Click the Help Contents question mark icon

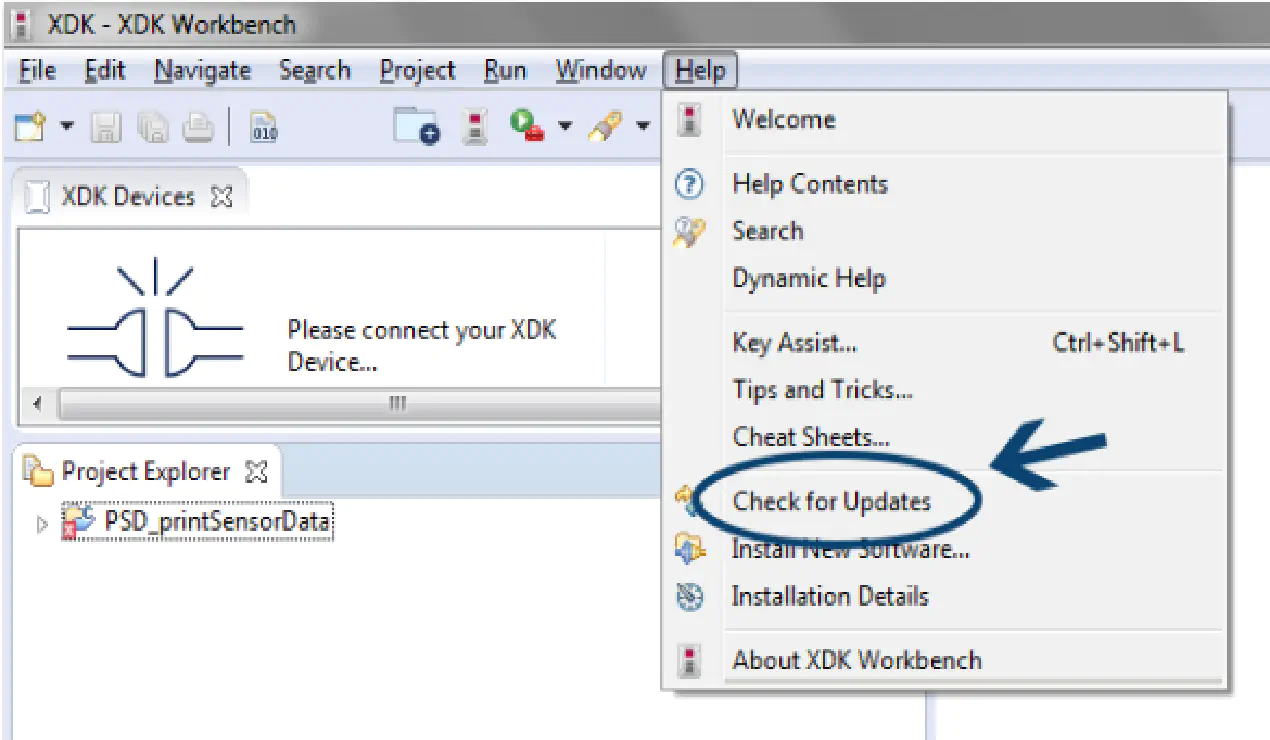tap(690, 185)
